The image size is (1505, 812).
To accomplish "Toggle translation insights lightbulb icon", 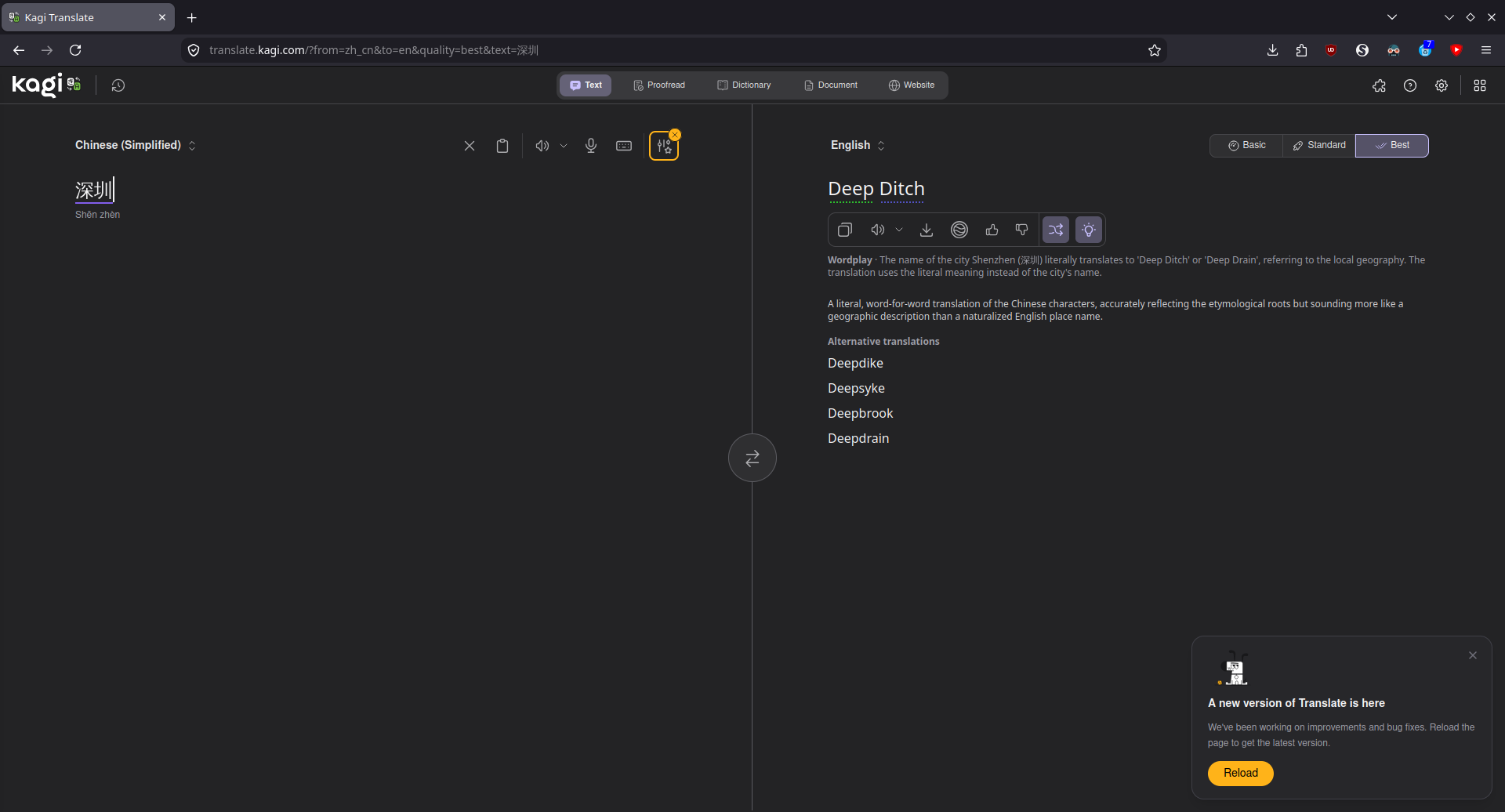I will [1089, 230].
